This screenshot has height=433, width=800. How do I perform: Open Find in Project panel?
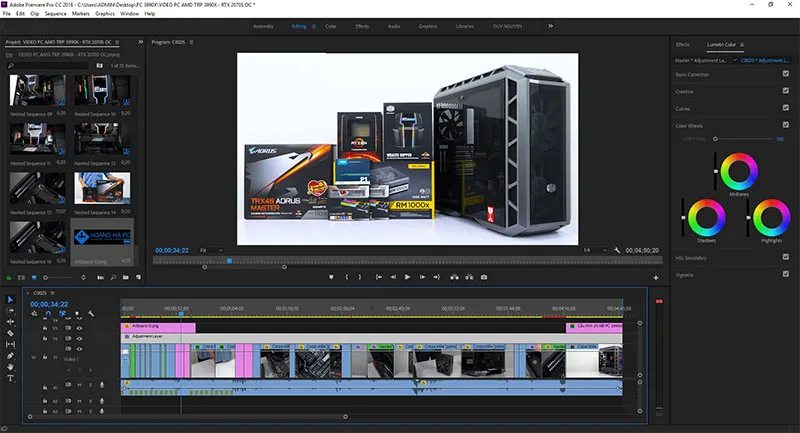pos(113,277)
